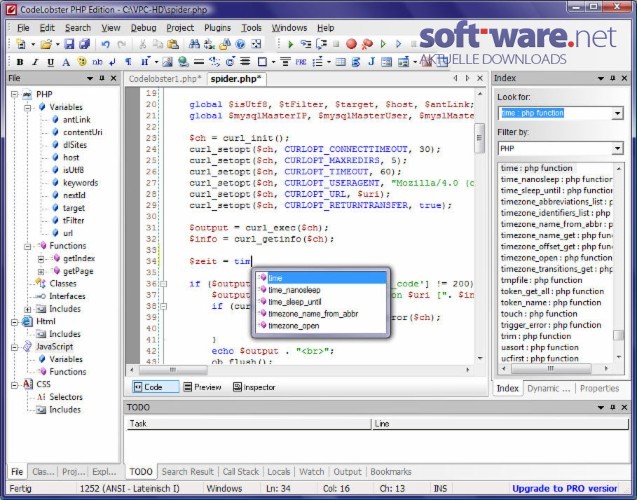Click the insert image icon

pyautogui.click(x=167, y=62)
